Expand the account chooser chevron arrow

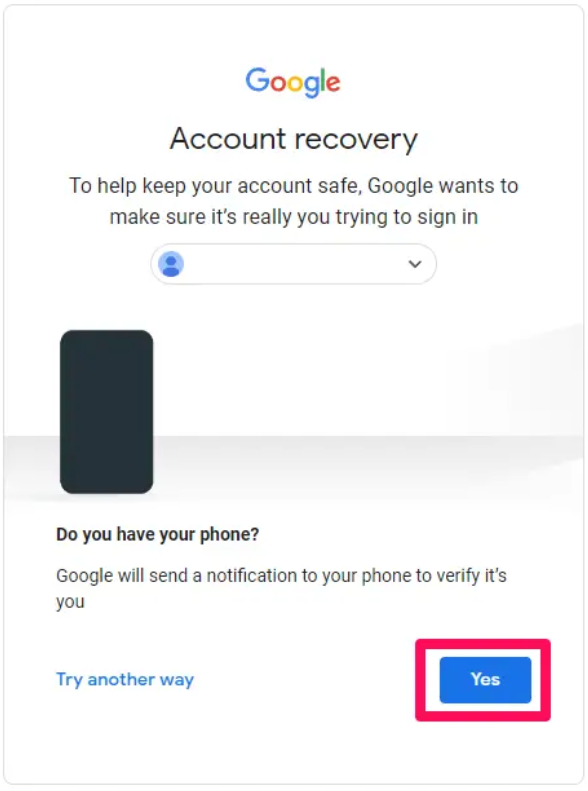point(415,264)
